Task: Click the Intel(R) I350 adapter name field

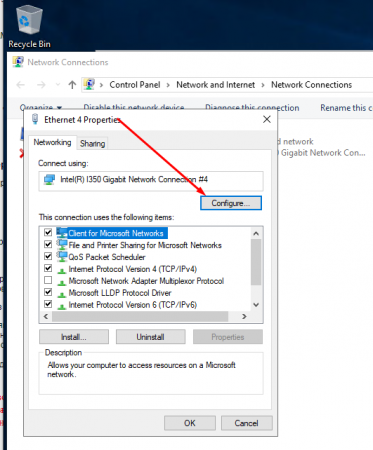Action: pos(151,181)
